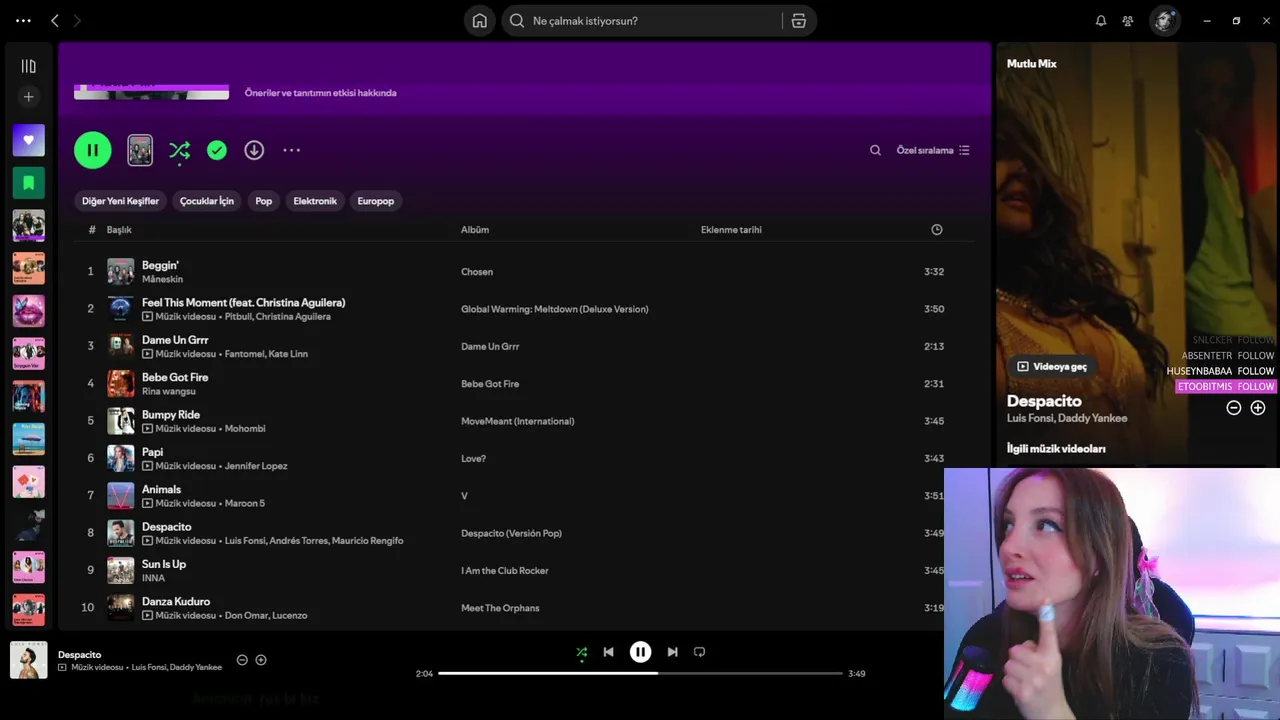Open Maroon 5 artist link
This screenshot has width=1280, height=720.
[245, 503]
